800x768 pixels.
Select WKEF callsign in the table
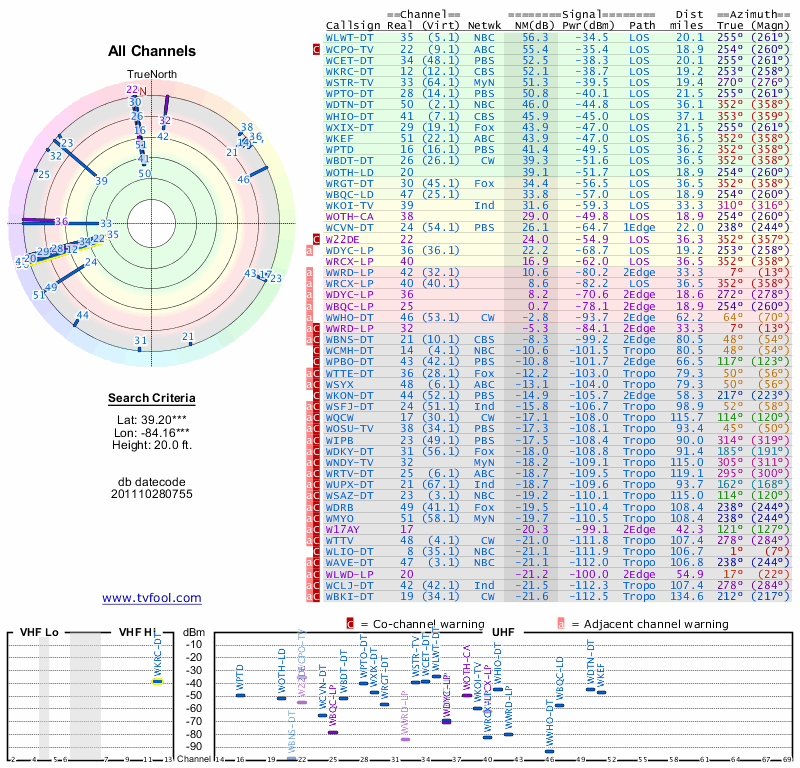[x=339, y=138]
